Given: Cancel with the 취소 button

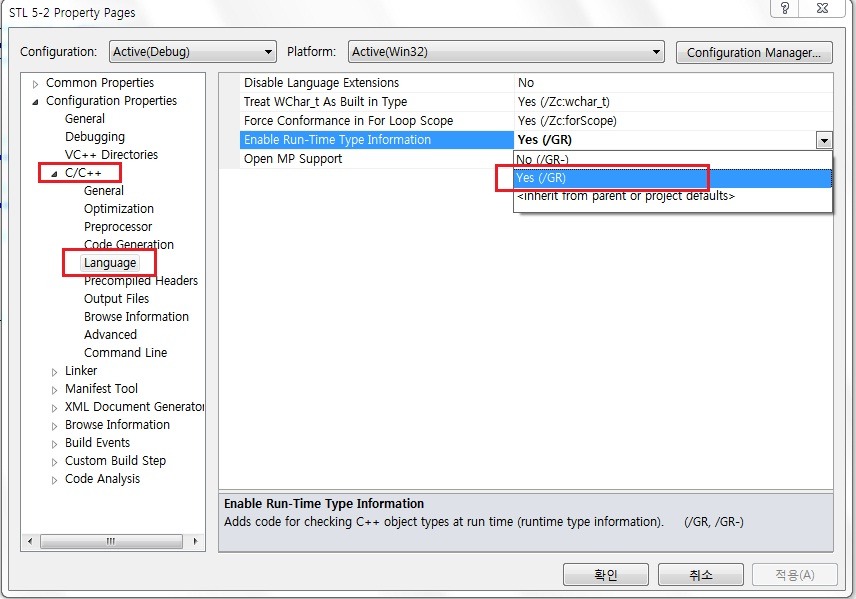Looking at the screenshot, I should (700, 575).
